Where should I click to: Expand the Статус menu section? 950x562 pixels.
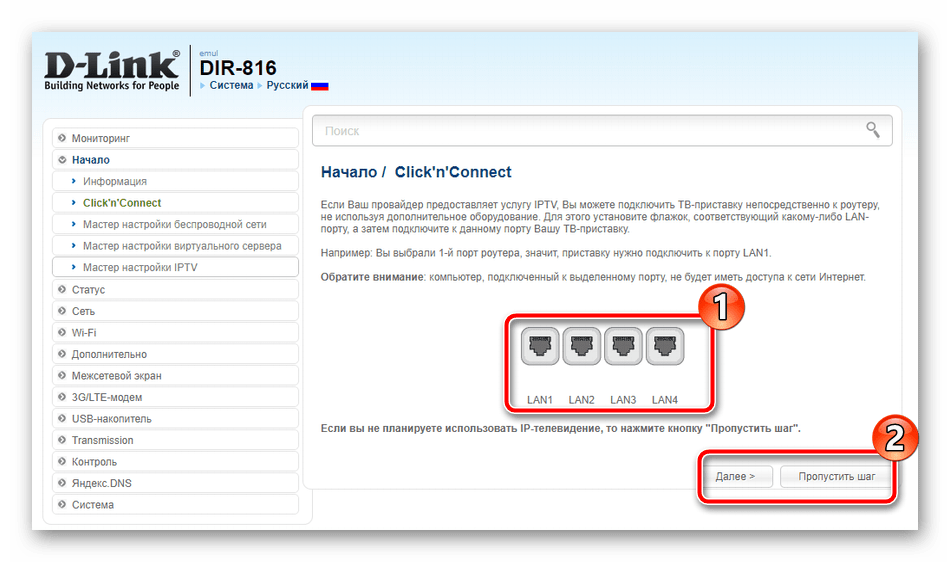click(176, 289)
